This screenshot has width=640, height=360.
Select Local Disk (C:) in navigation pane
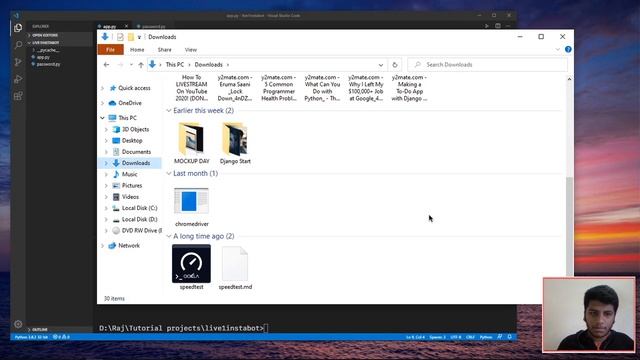click(x=139, y=208)
